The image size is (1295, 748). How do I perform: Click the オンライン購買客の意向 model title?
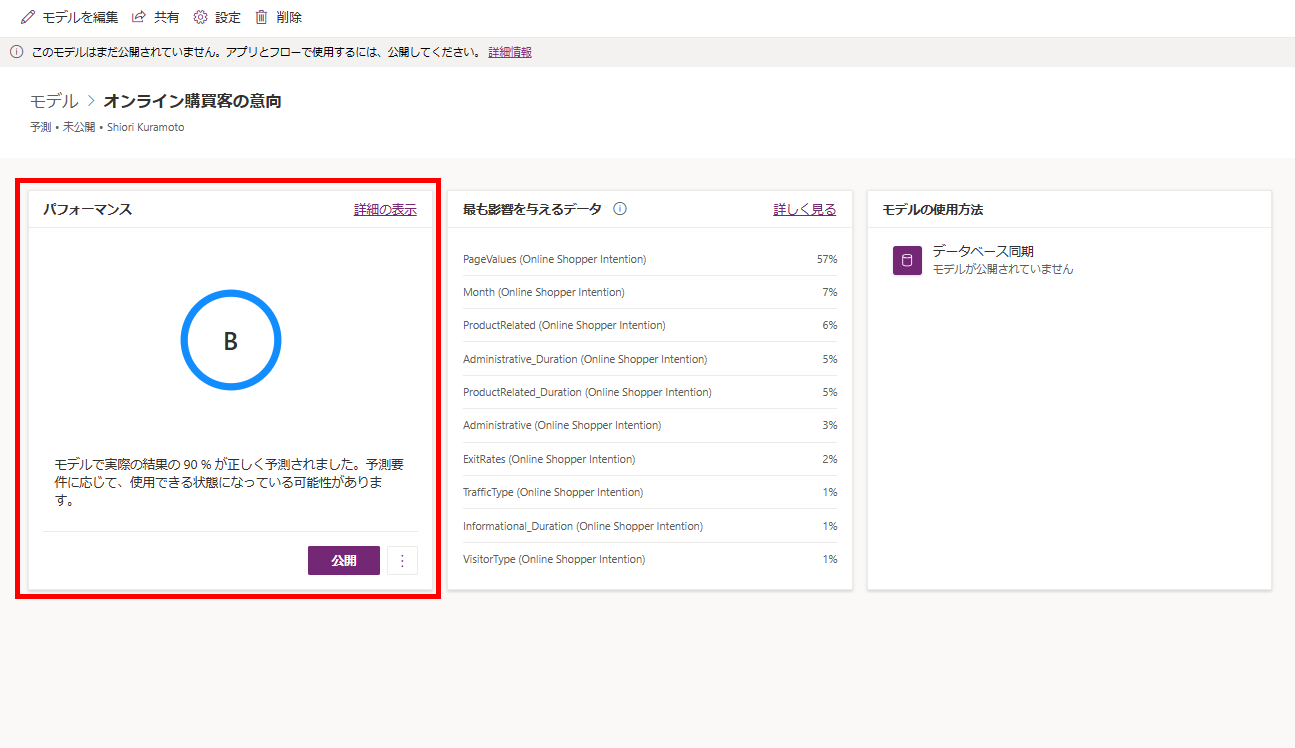192,101
